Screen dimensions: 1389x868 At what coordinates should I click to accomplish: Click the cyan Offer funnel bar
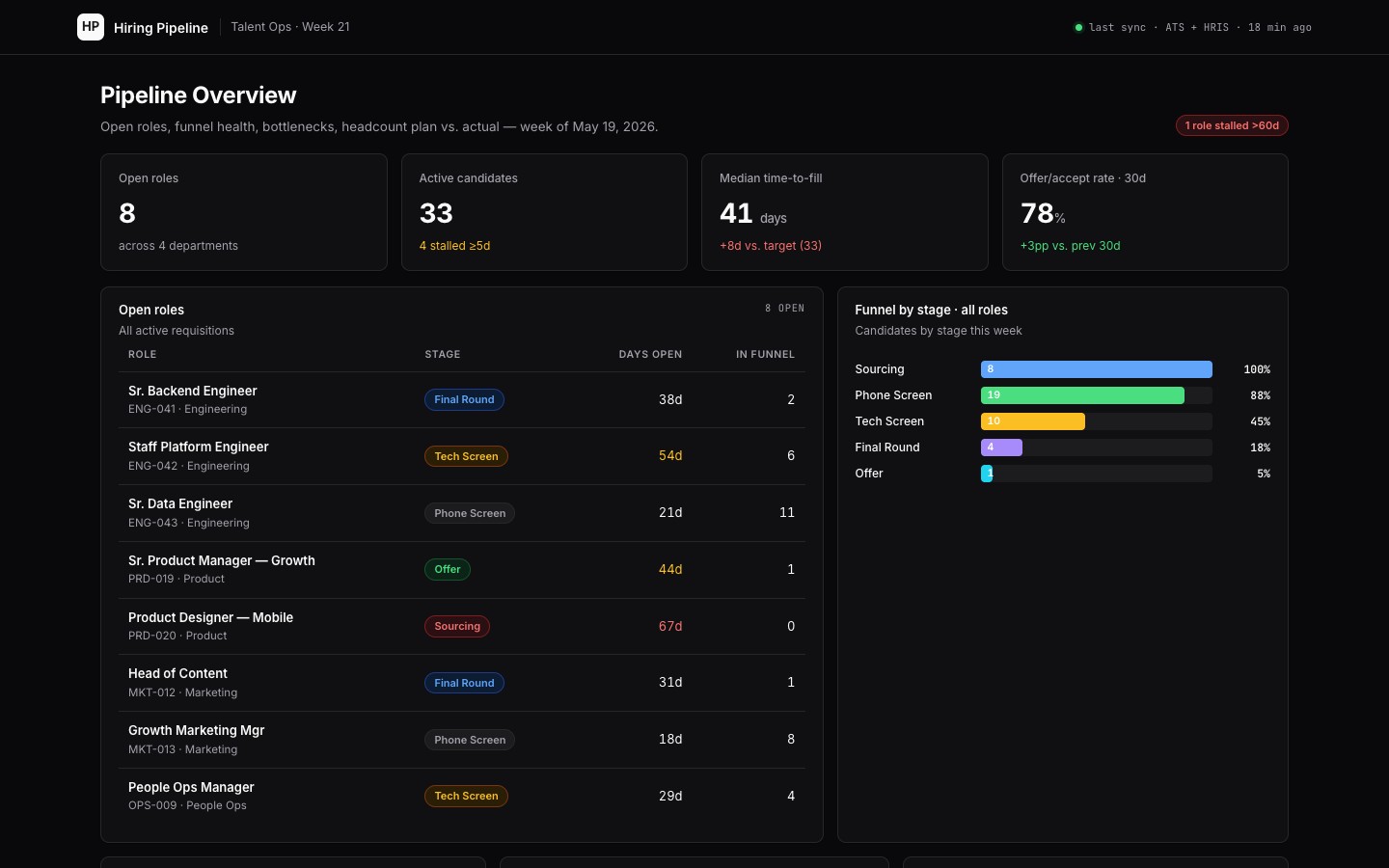pyautogui.click(x=987, y=474)
